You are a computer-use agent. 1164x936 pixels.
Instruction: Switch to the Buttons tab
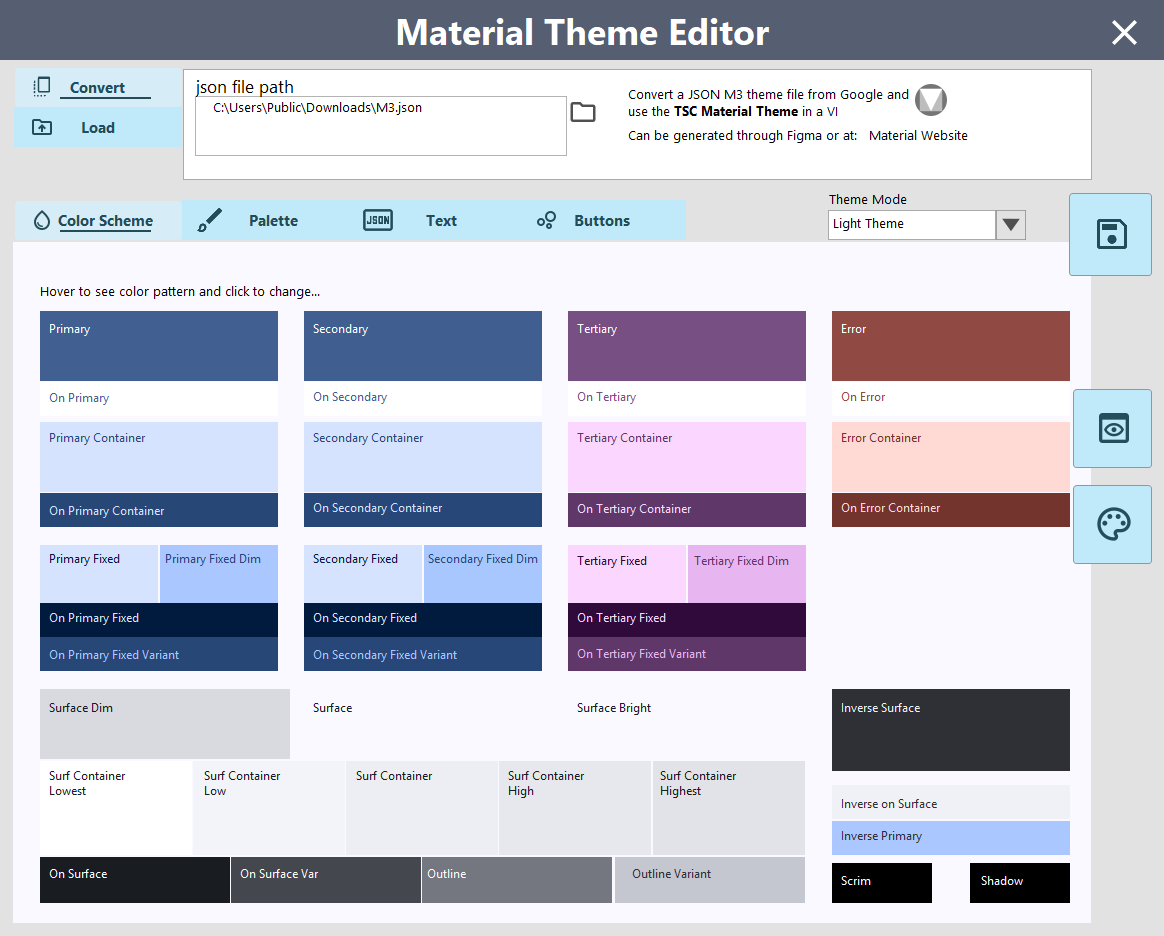(601, 221)
